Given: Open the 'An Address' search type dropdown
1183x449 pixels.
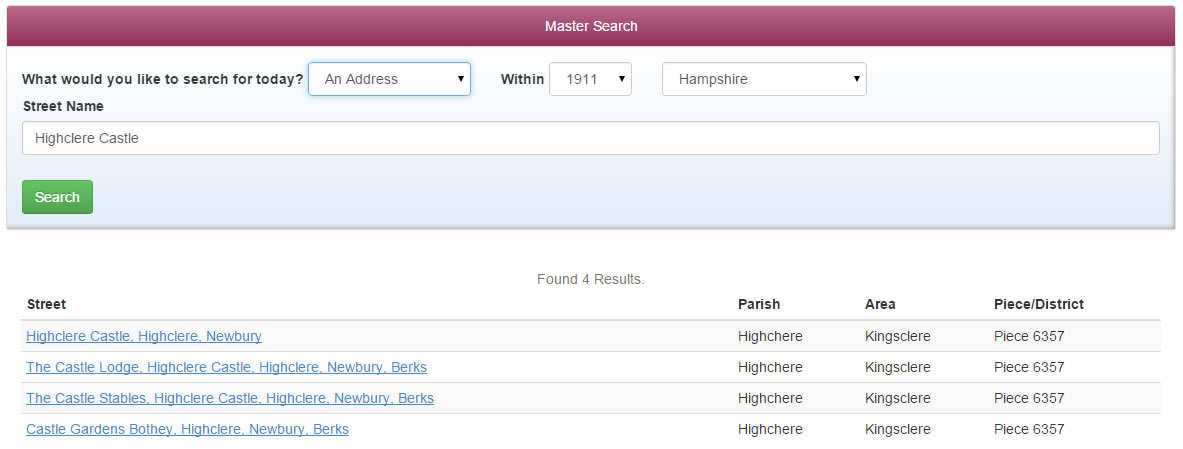Looking at the screenshot, I should (389, 79).
